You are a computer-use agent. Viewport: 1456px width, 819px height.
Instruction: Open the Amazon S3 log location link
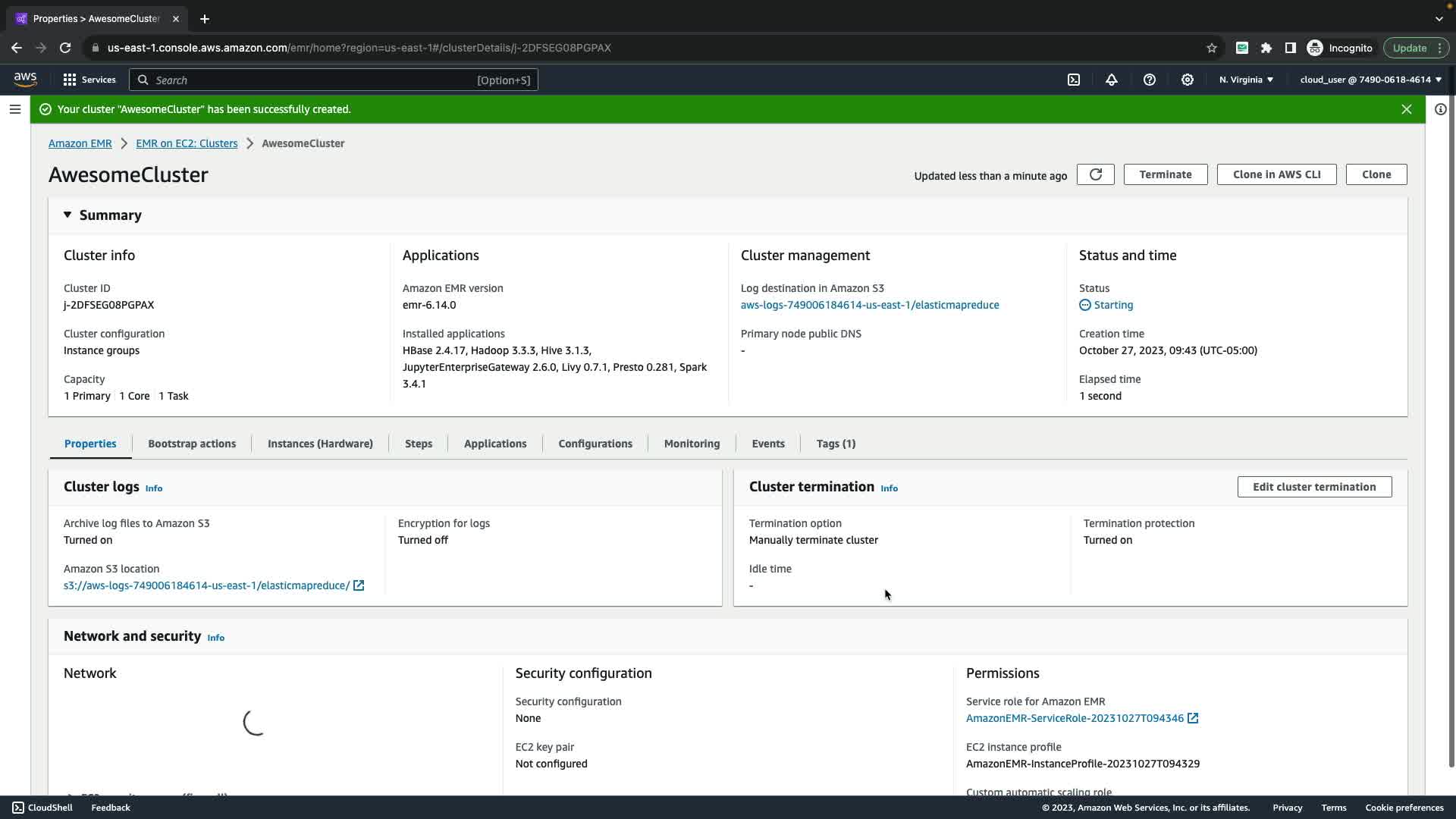click(206, 585)
